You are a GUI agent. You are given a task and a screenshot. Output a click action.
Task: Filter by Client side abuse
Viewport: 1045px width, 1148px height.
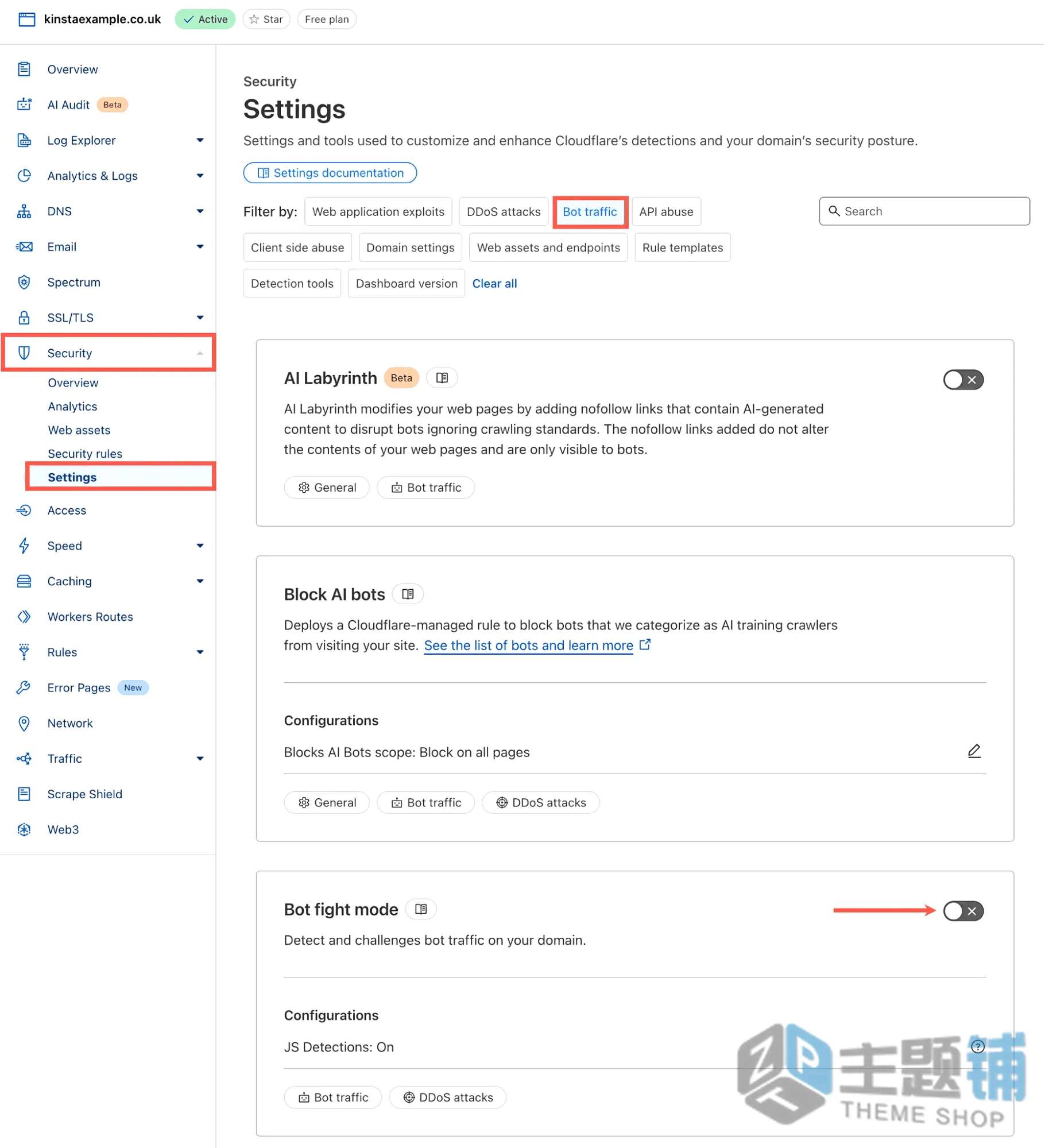coord(297,248)
